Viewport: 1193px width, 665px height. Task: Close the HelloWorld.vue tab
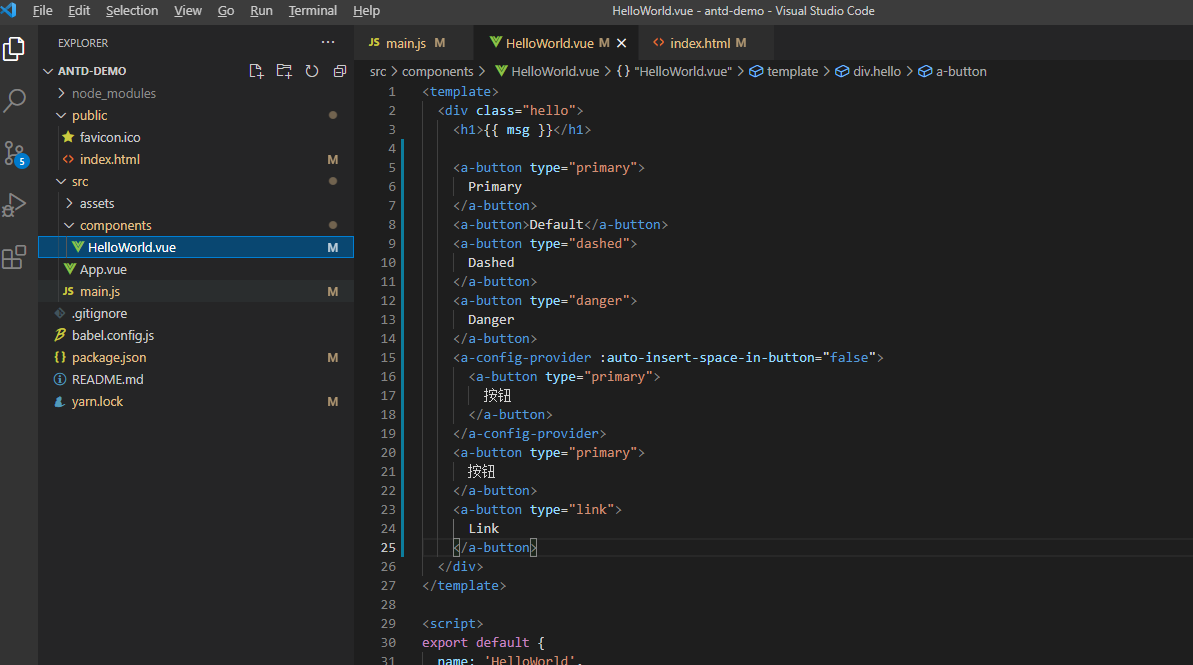[x=622, y=43]
